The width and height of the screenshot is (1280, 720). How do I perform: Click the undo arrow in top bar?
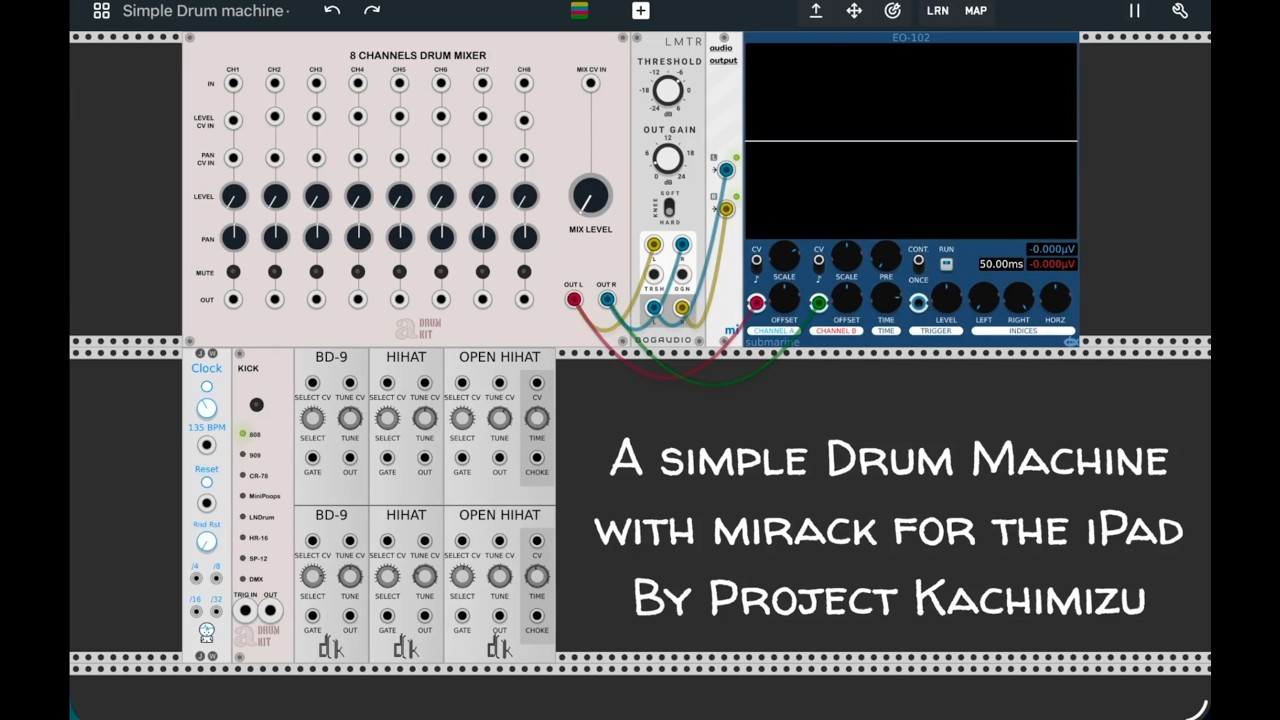332,11
